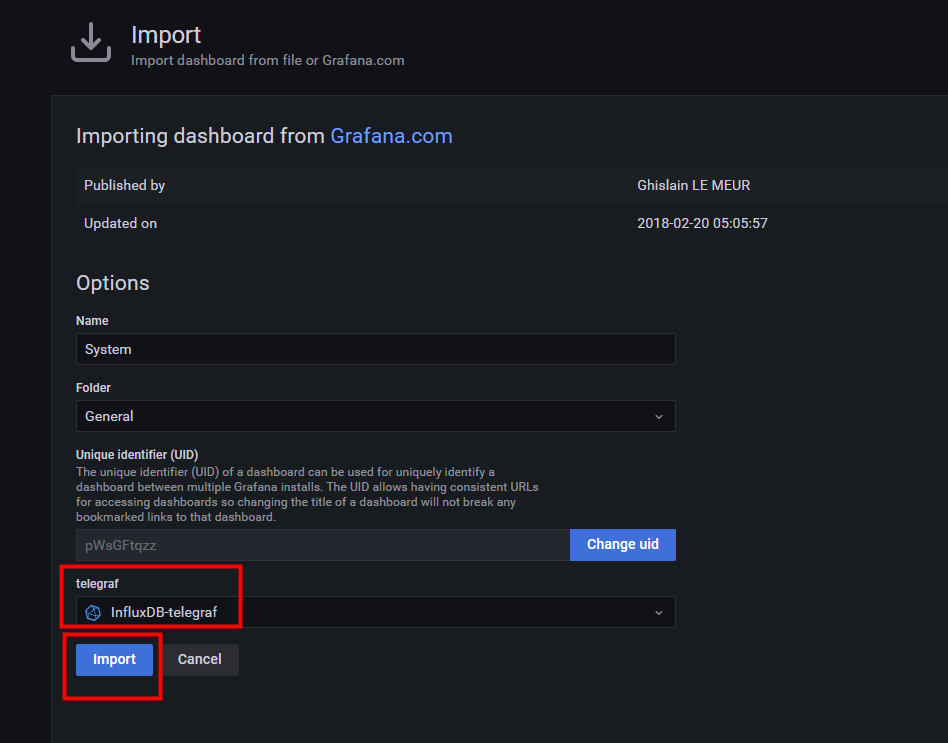The width and height of the screenshot is (948, 743).
Task: Click the Folder field label
Action: [x=93, y=388]
